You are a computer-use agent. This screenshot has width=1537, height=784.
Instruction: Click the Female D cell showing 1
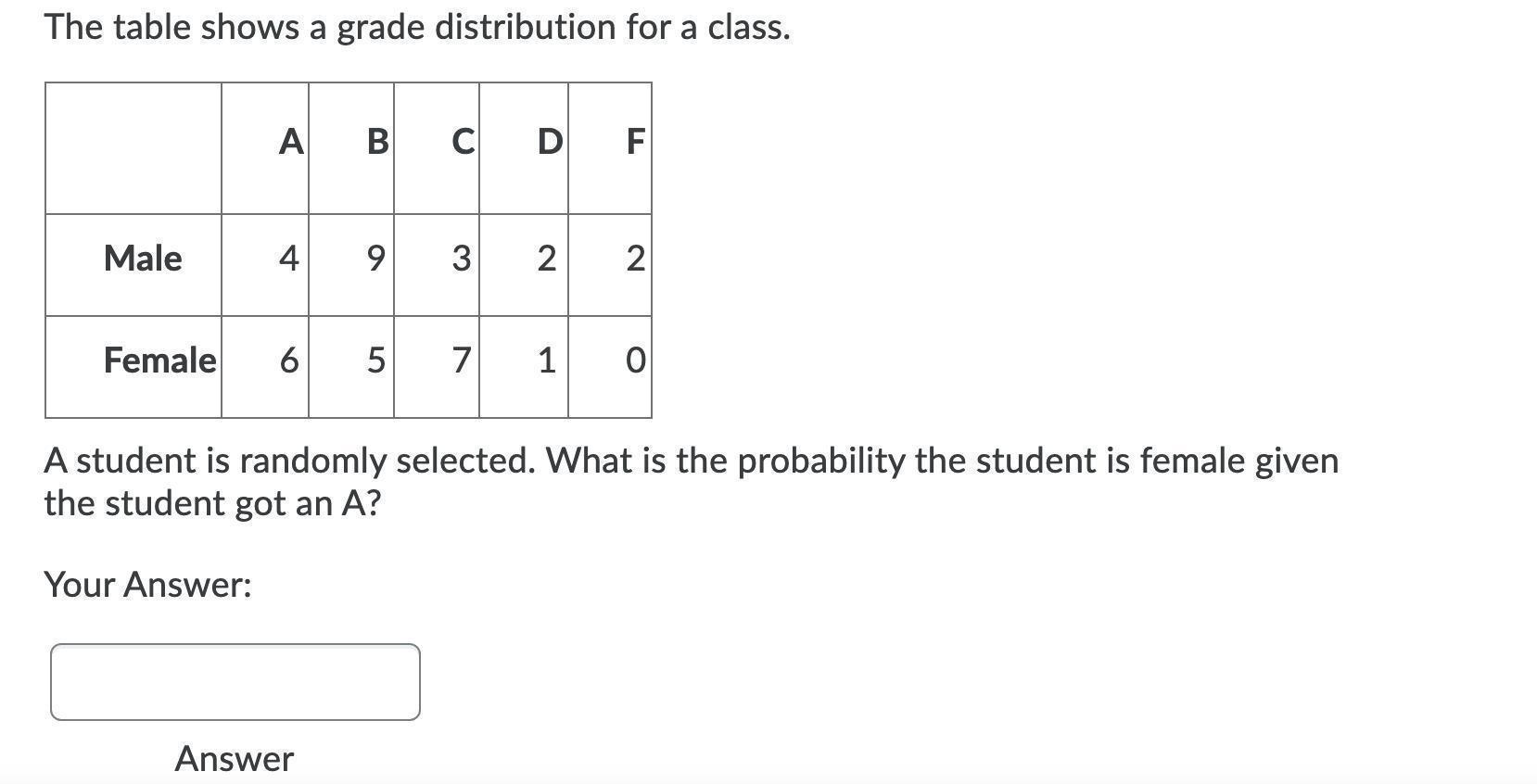coord(524,367)
